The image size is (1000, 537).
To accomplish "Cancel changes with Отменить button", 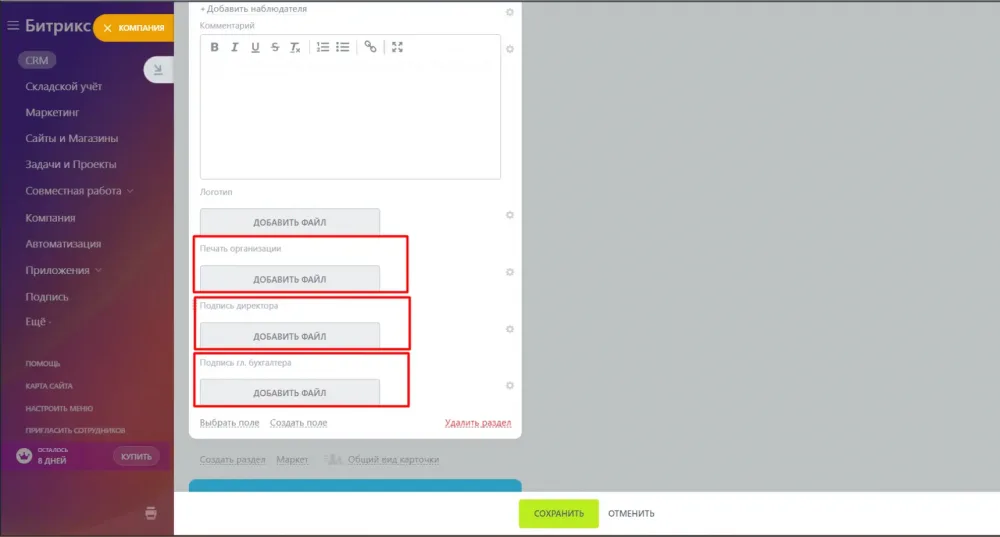I will pos(631,513).
